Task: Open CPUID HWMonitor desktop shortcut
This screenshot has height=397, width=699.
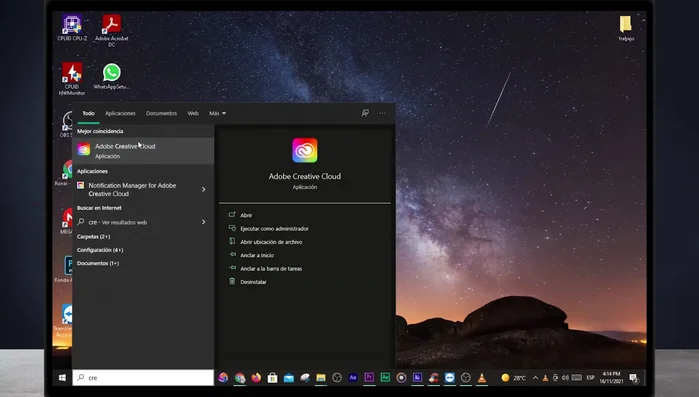Action: coord(72,79)
